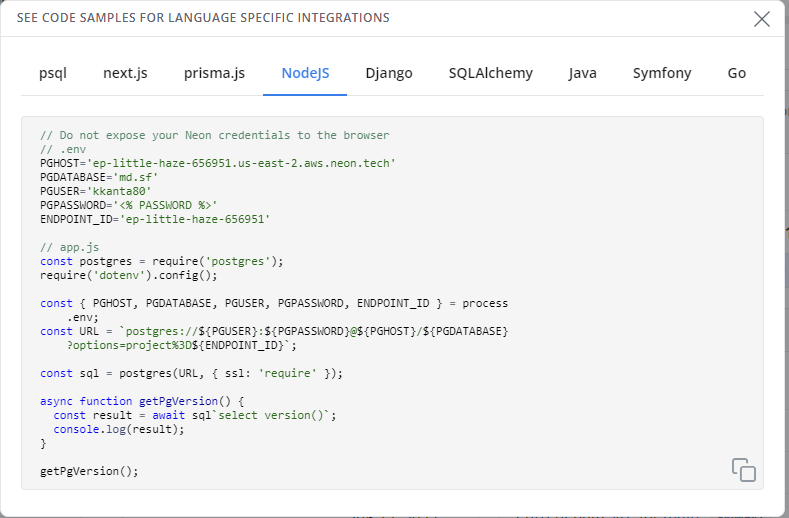The image size is (789, 518).
Task: Click the 'console.log(result);' line
Action: tap(119, 429)
